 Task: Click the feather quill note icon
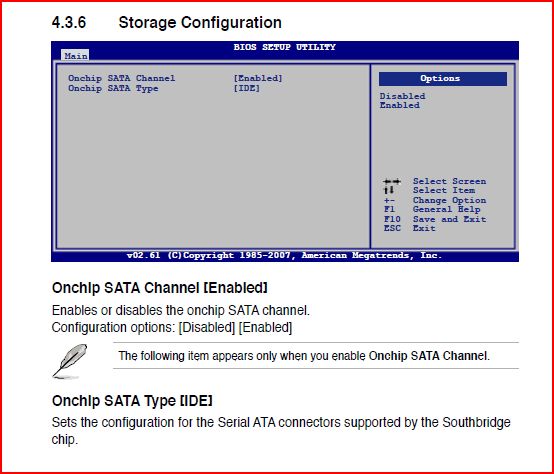pos(70,361)
